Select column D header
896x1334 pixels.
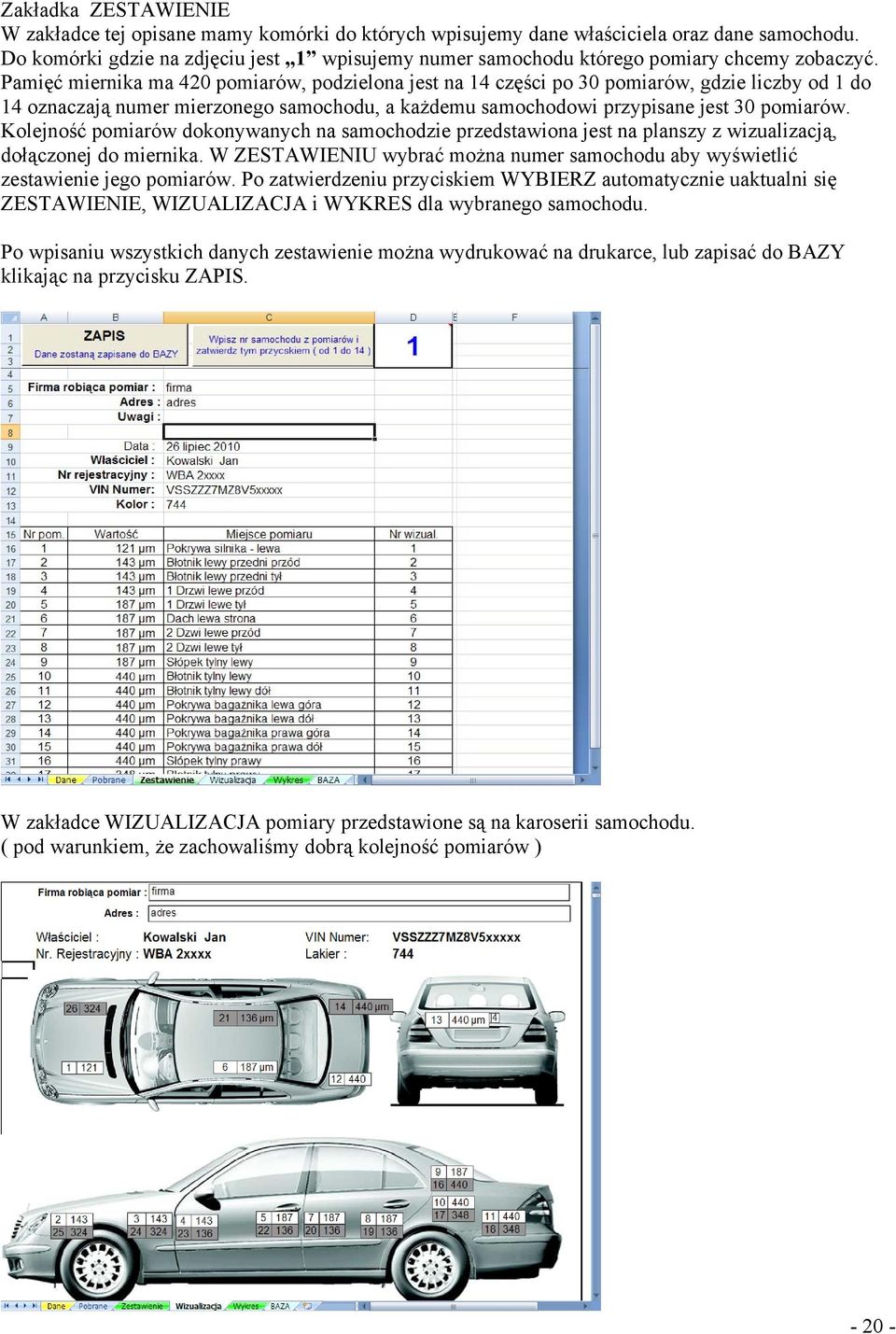pyautogui.click(x=413, y=317)
